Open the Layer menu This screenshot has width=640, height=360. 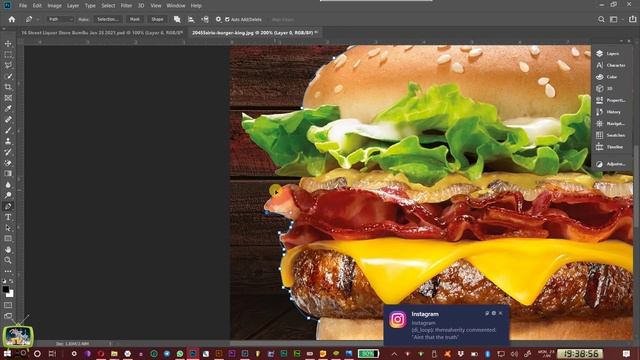(x=73, y=6)
